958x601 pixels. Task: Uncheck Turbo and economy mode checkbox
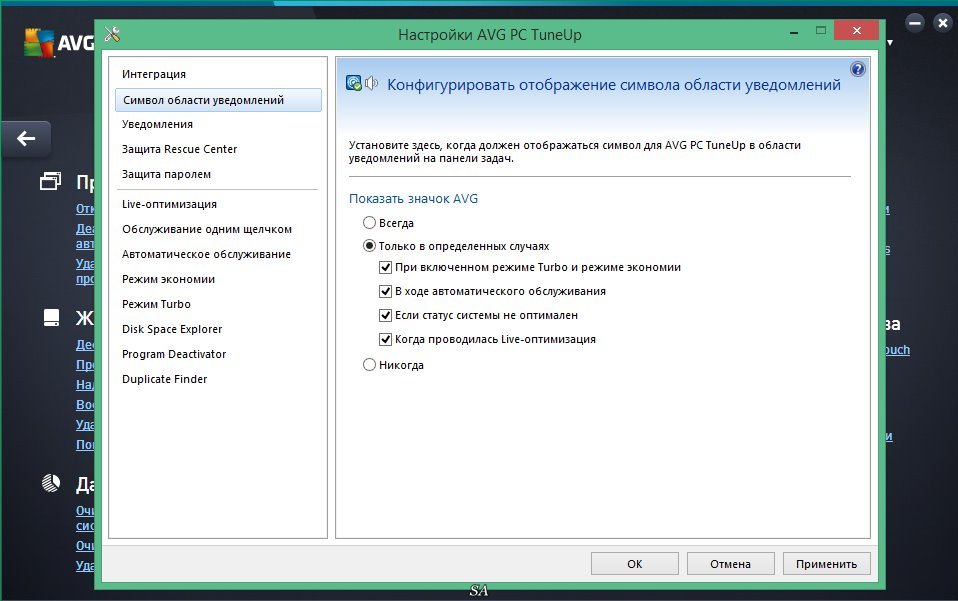click(x=386, y=268)
